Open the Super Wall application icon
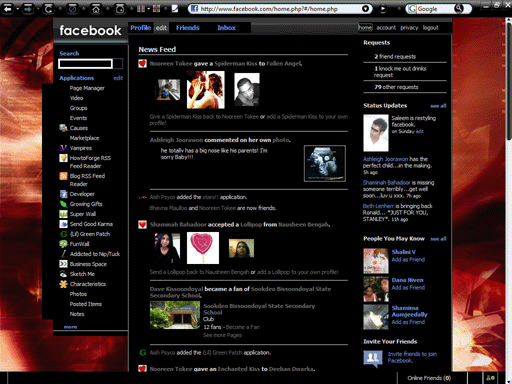512x384 pixels. coord(63,214)
